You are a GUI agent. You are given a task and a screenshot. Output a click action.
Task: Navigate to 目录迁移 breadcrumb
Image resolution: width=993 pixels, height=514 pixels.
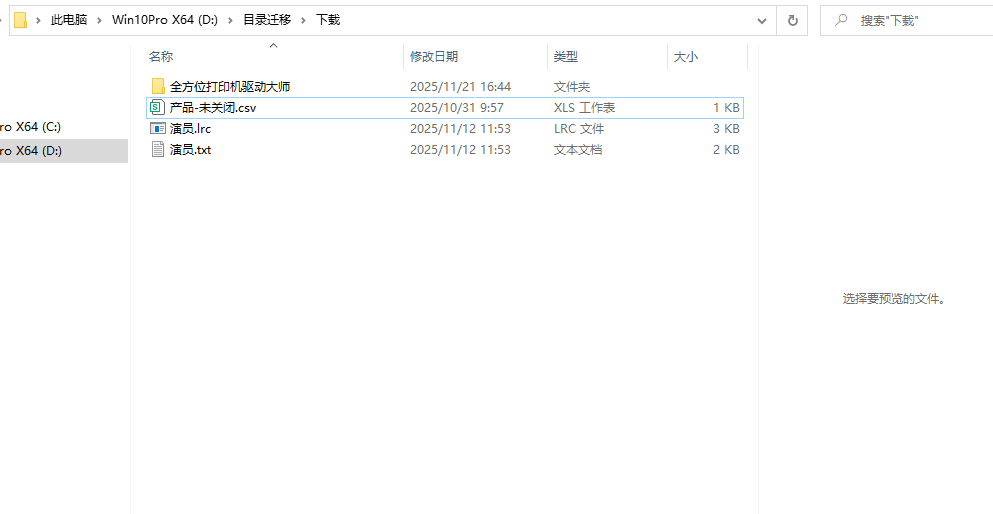click(267, 20)
